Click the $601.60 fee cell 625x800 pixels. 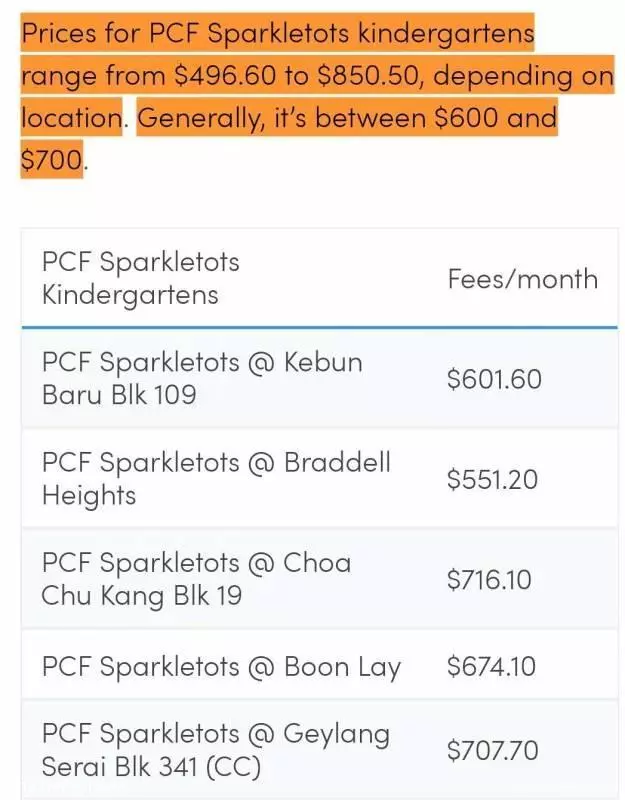(494, 379)
